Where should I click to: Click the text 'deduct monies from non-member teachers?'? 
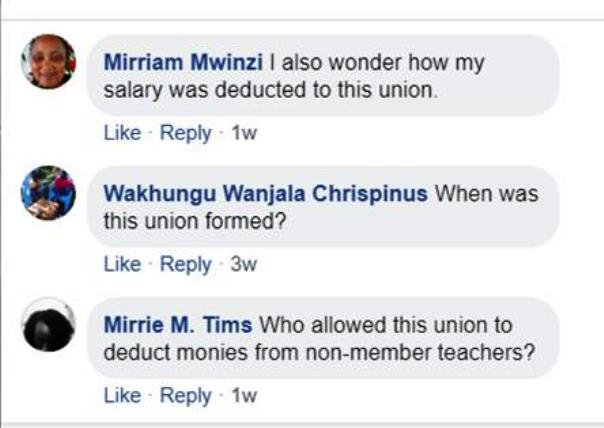(x=318, y=352)
